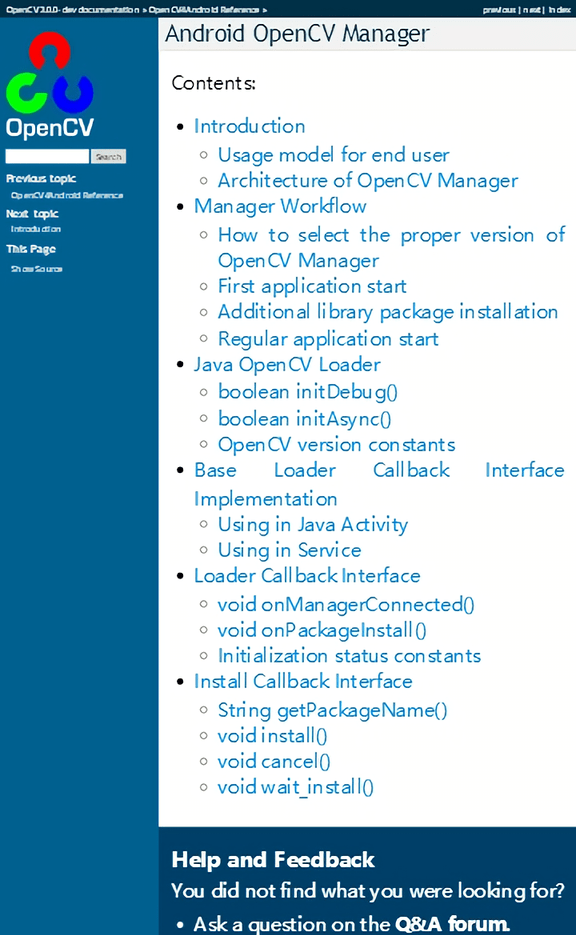Open void install() link

click(272, 736)
